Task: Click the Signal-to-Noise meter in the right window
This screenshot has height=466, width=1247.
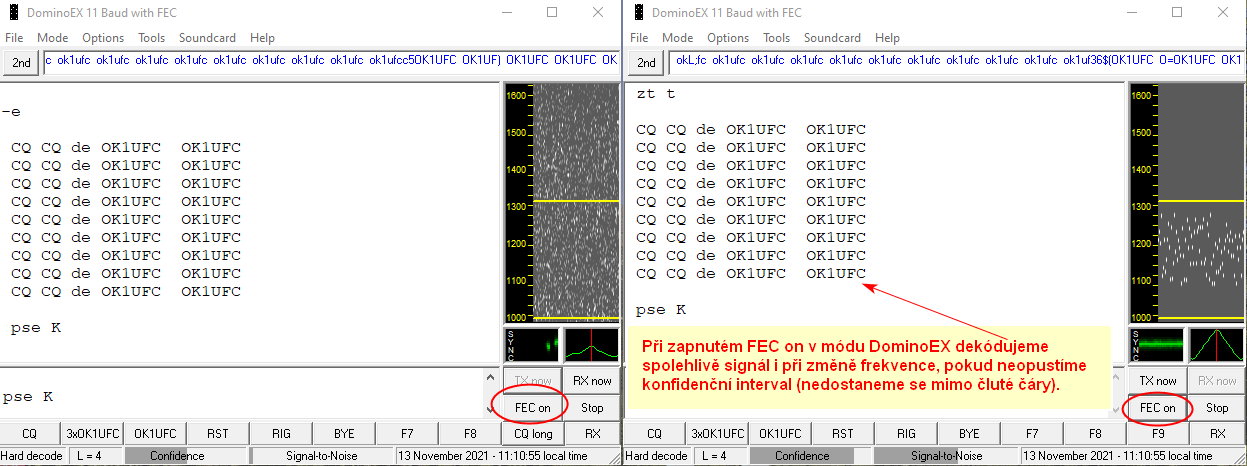Action: (x=936, y=456)
